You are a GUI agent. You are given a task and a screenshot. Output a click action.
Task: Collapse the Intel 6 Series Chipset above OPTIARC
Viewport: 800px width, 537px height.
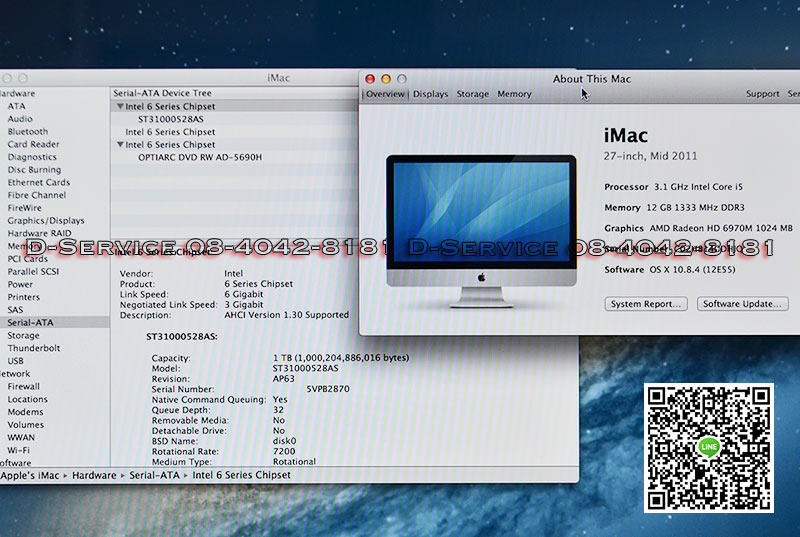click(120, 144)
